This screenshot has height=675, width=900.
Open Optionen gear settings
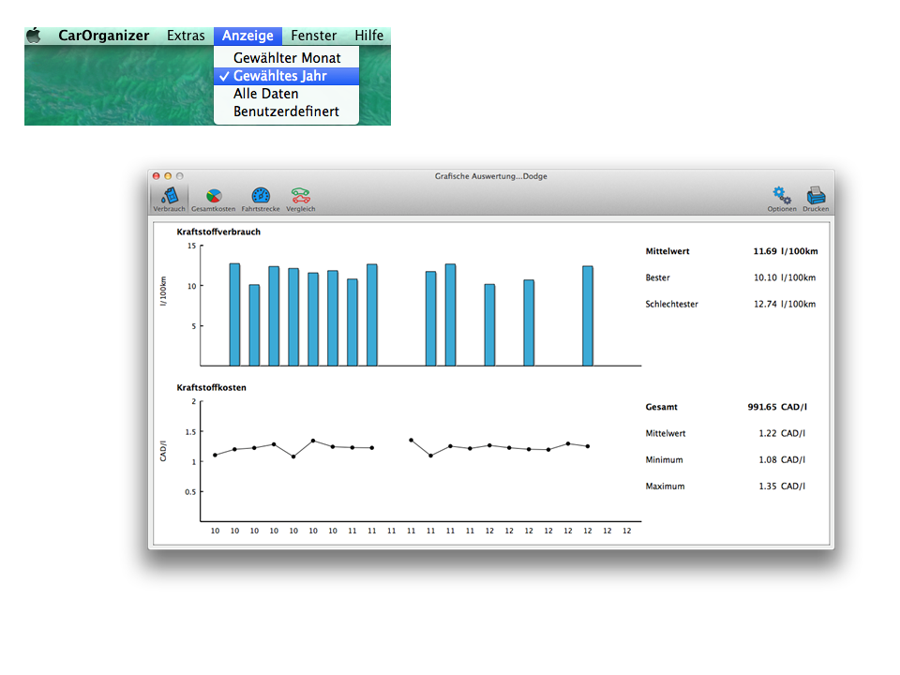pos(782,198)
